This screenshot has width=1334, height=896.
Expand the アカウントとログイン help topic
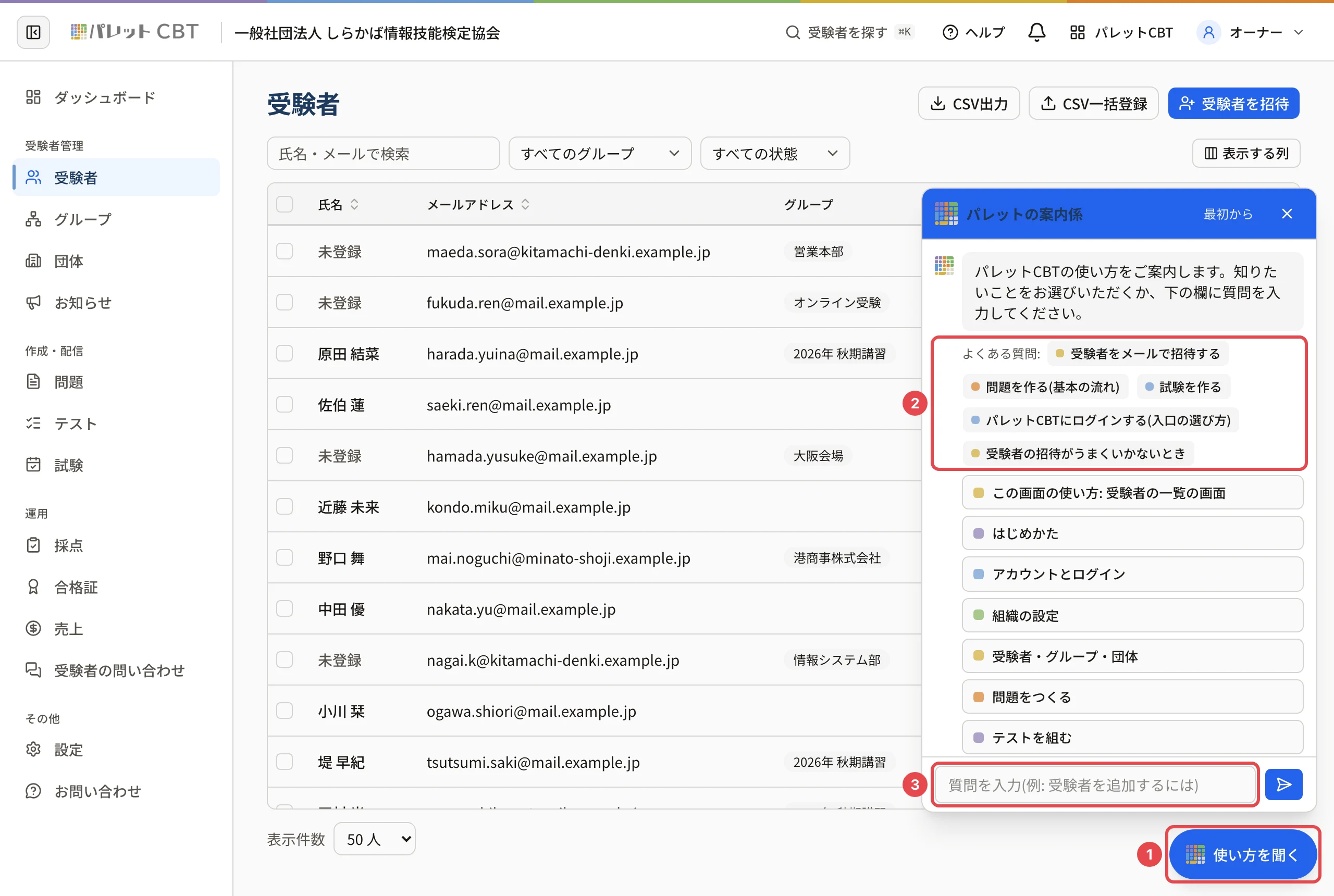(1132, 574)
